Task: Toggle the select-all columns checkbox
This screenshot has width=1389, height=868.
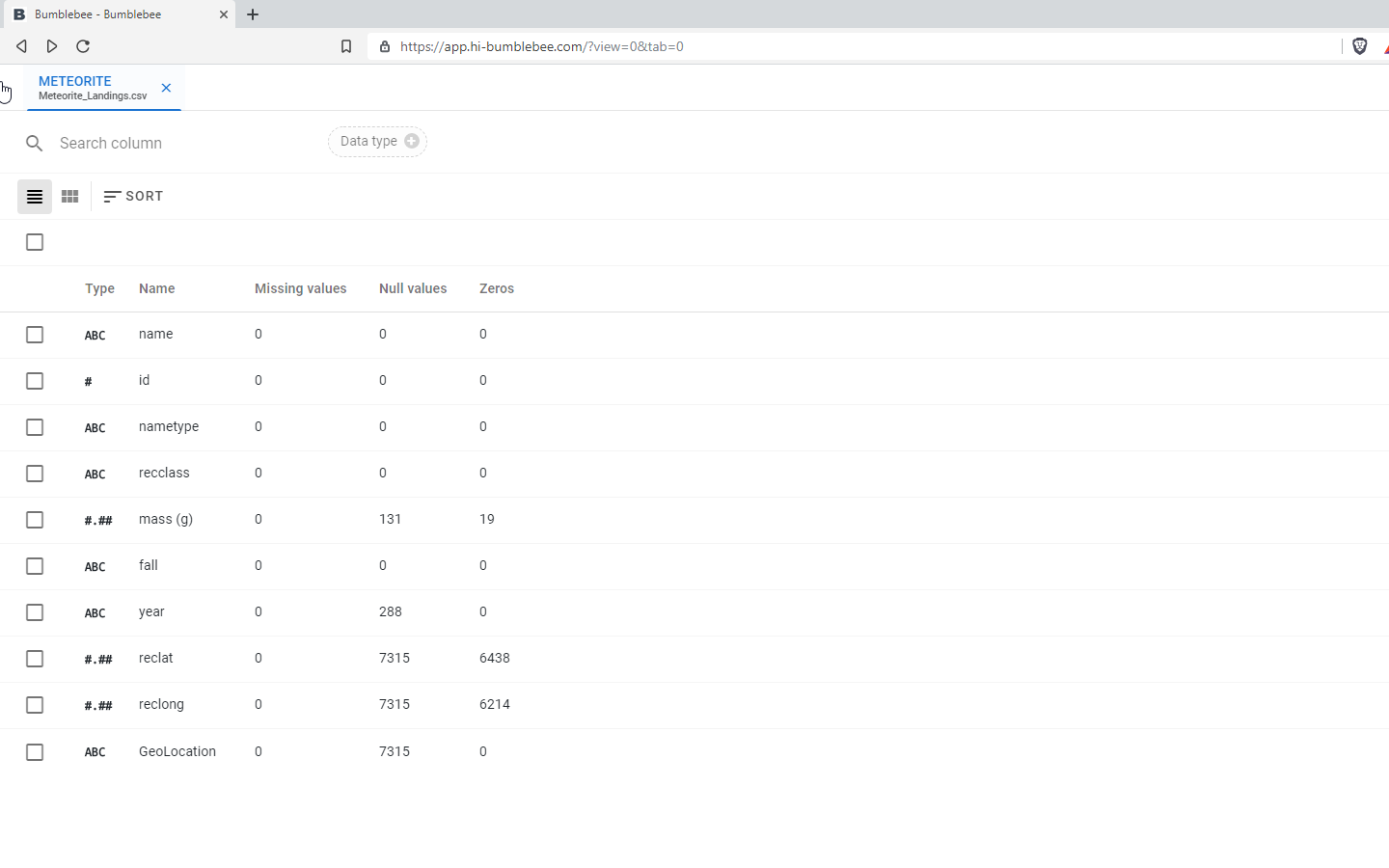Action: (35, 242)
